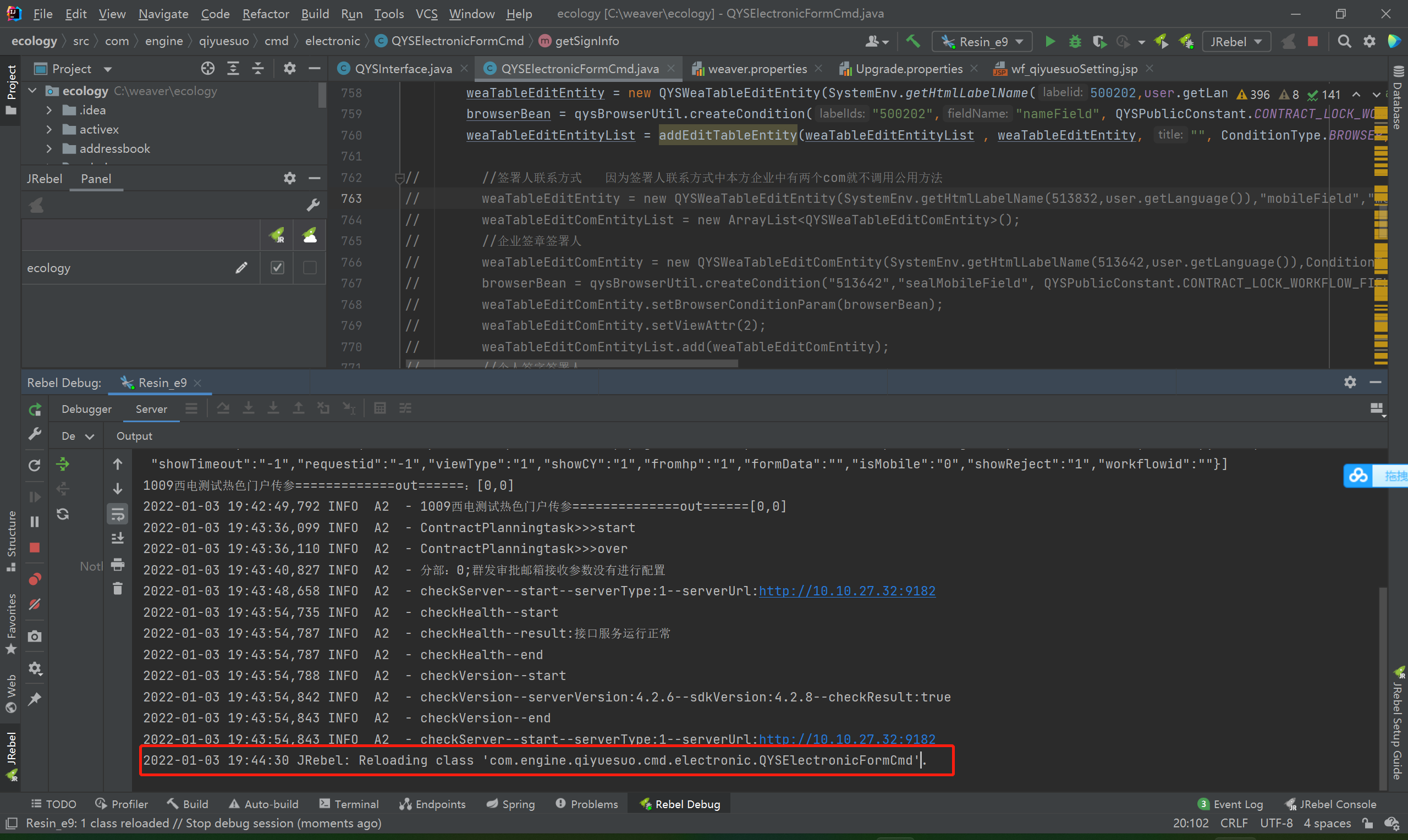Open the VCS menu

426,14
